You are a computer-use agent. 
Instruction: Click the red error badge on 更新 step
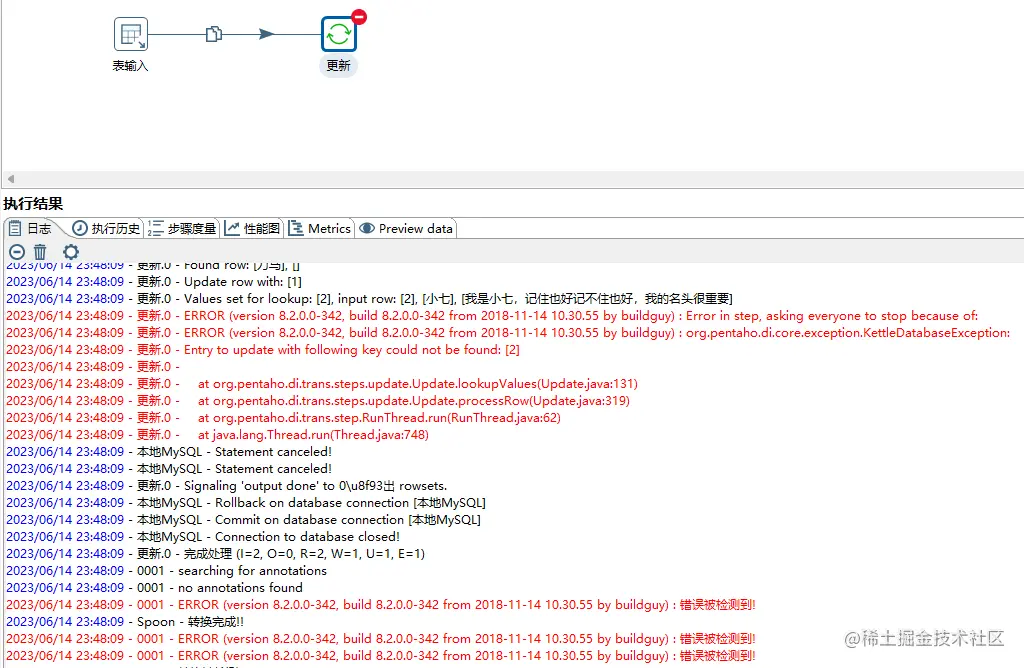point(359,17)
